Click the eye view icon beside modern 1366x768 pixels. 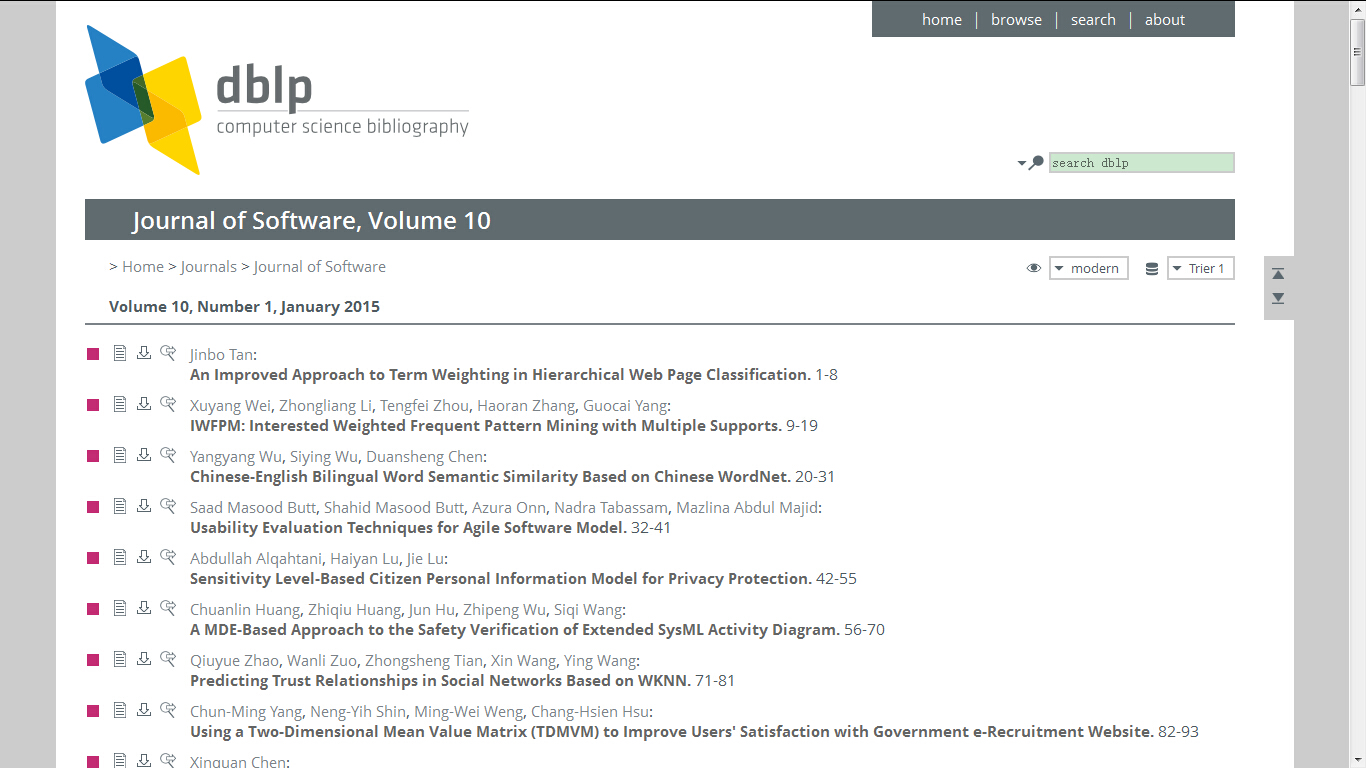point(1034,268)
